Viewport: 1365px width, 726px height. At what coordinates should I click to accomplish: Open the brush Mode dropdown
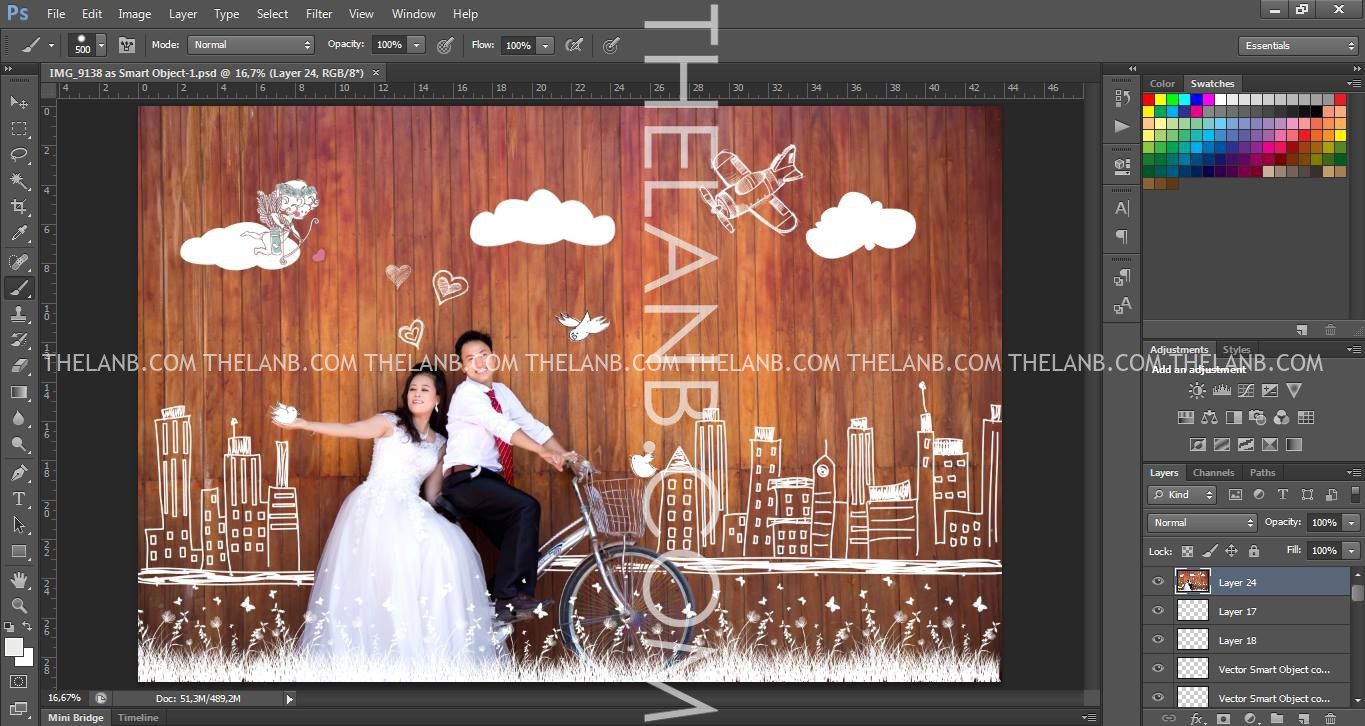pos(252,45)
